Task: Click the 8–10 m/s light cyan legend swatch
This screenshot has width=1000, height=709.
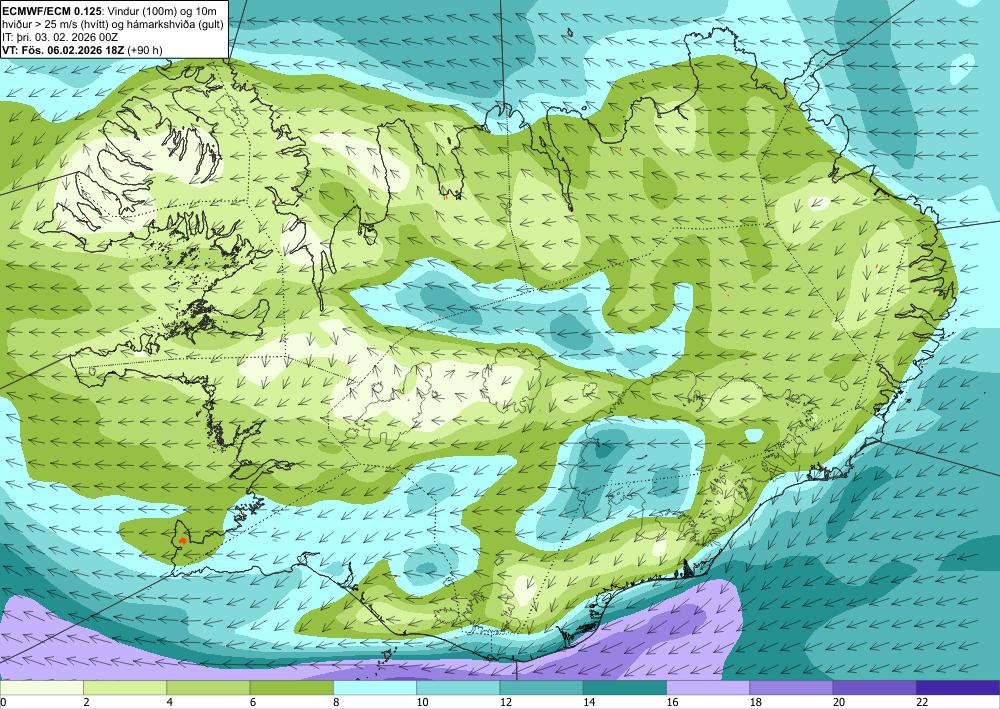Action: click(x=375, y=687)
